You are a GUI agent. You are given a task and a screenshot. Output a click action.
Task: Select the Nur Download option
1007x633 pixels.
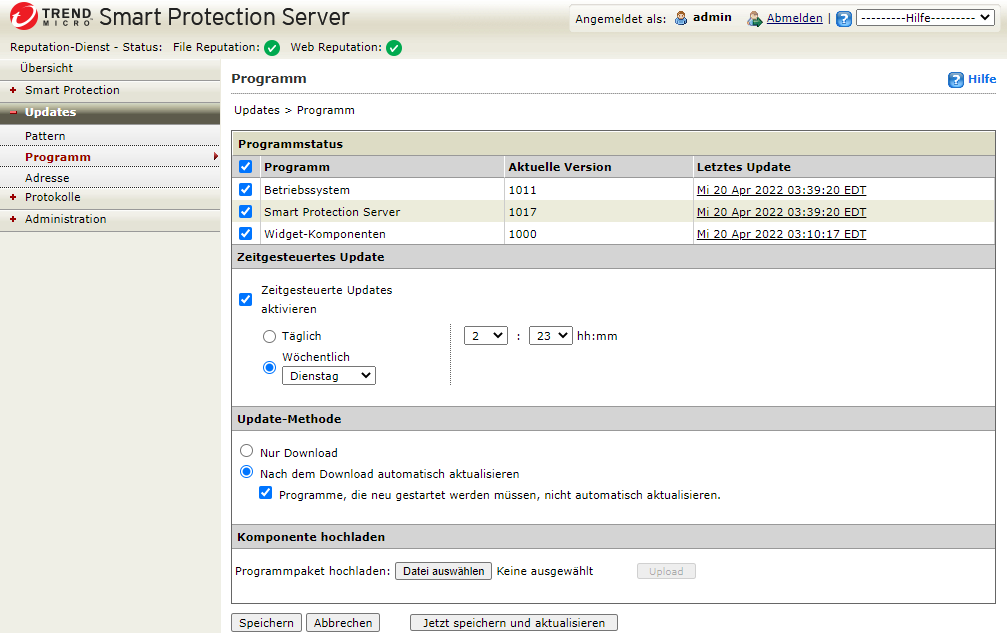(247, 452)
